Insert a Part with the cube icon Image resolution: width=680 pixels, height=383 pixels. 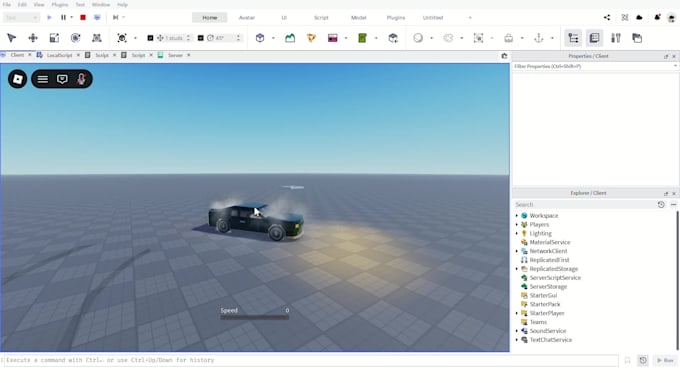260,38
